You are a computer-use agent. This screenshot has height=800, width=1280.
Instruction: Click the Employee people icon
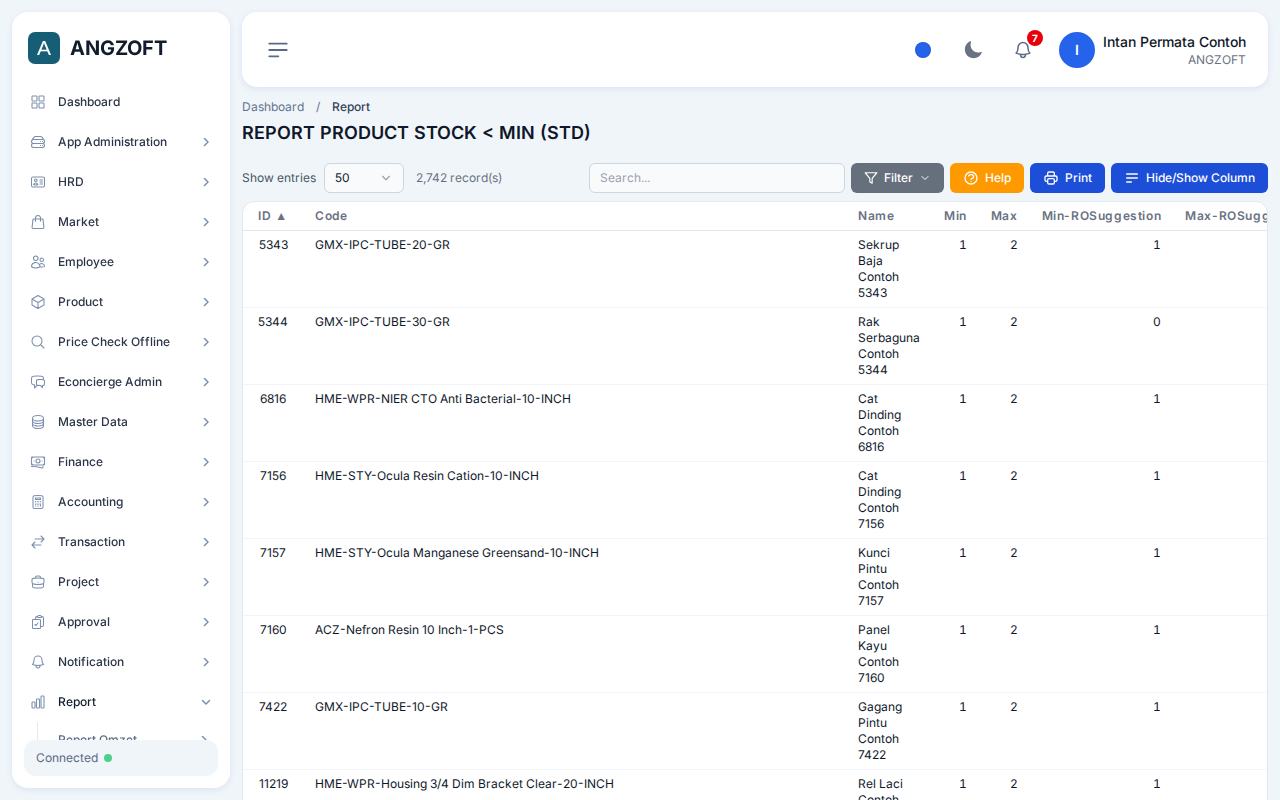[38, 262]
